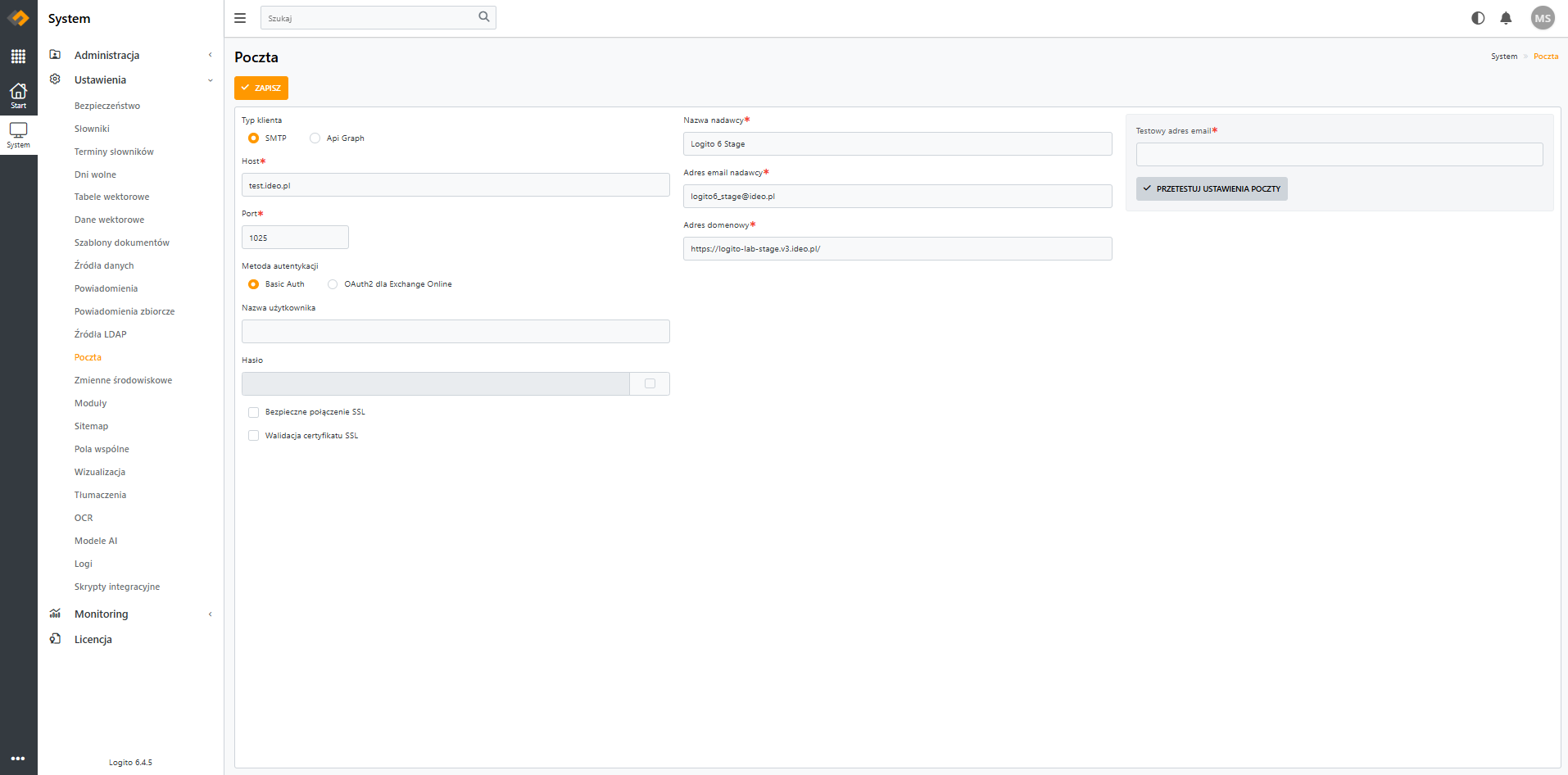This screenshot has width=1568, height=775.
Task: Open Dni wolne menu item
Action: (x=95, y=174)
